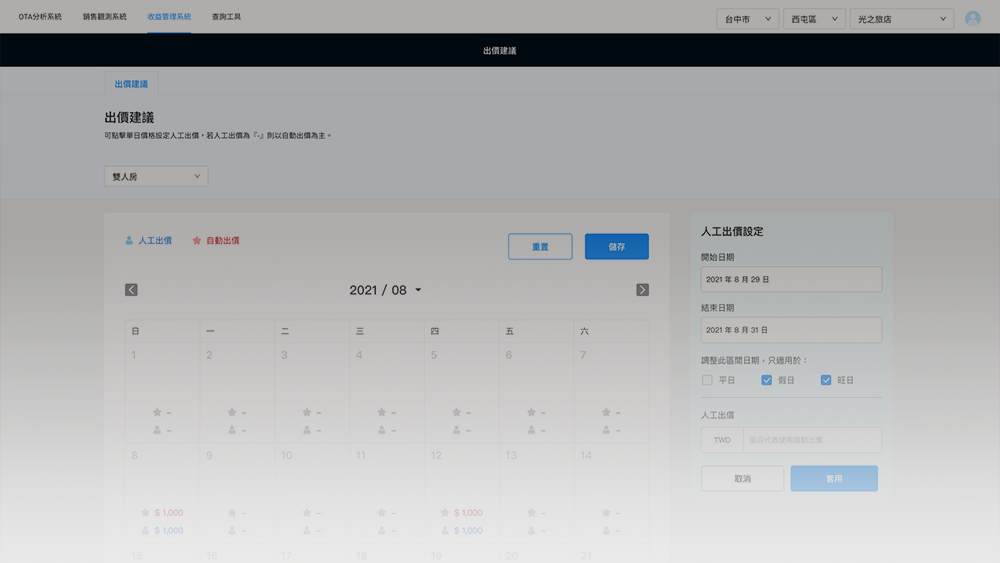Open the OTA分析系統 menu

(x=40, y=17)
